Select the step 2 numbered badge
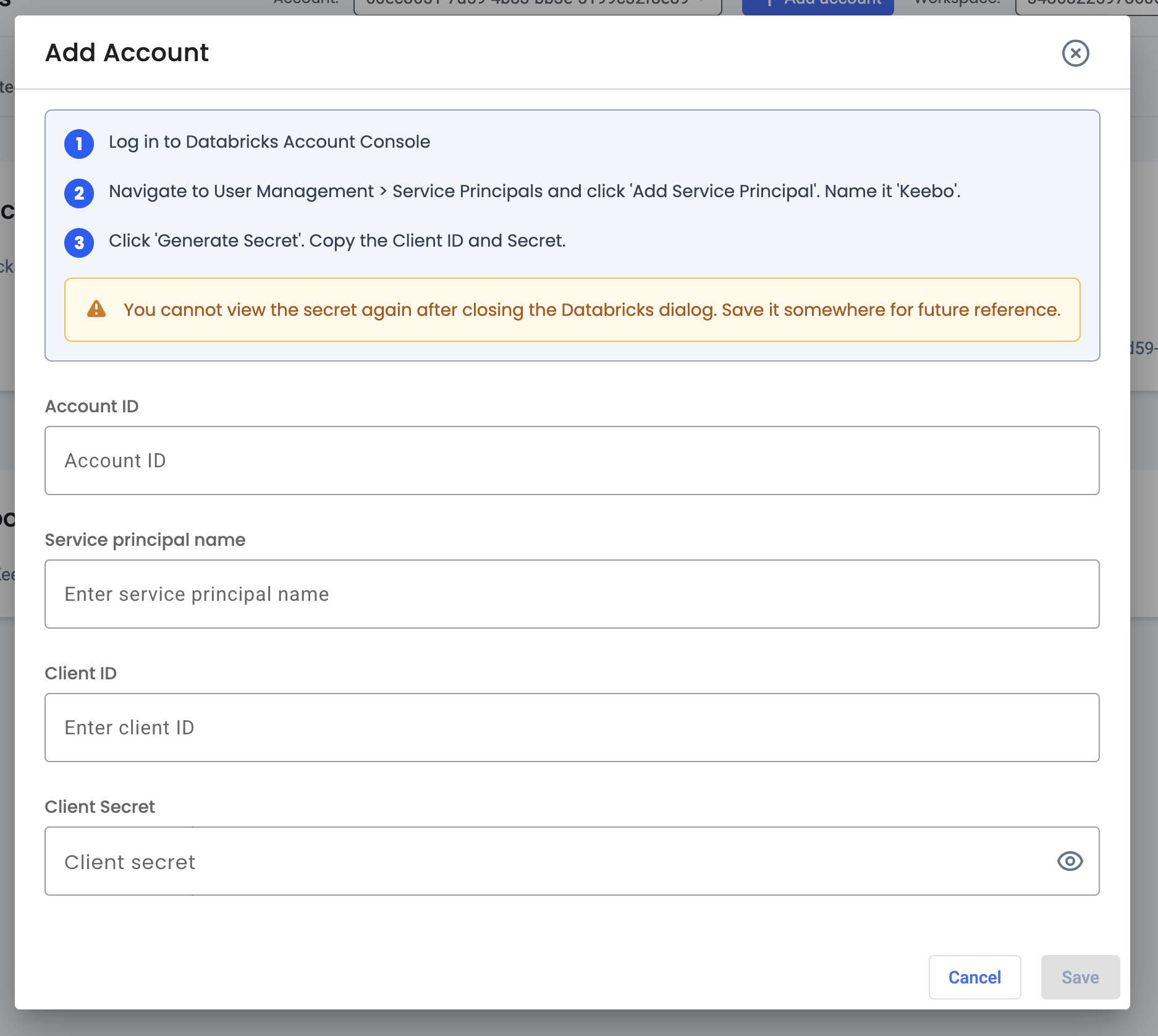 78,193
